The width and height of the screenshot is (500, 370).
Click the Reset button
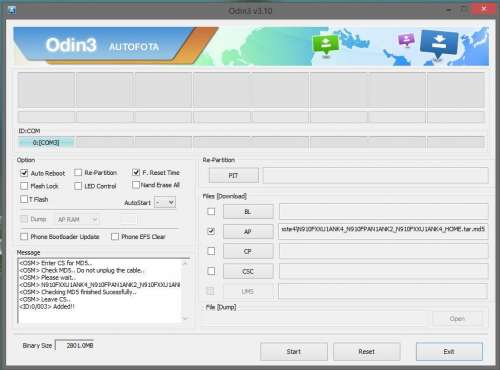366,351
